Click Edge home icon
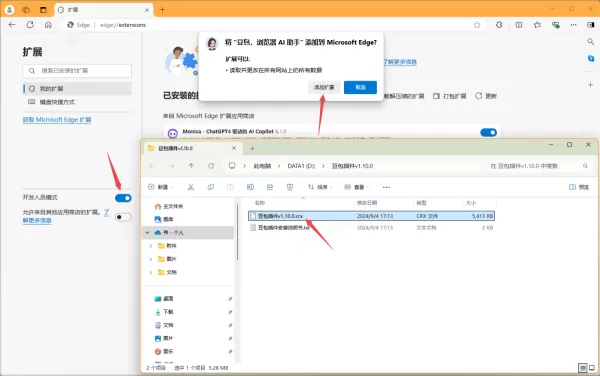This screenshot has height=376, width=600. coord(48,25)
